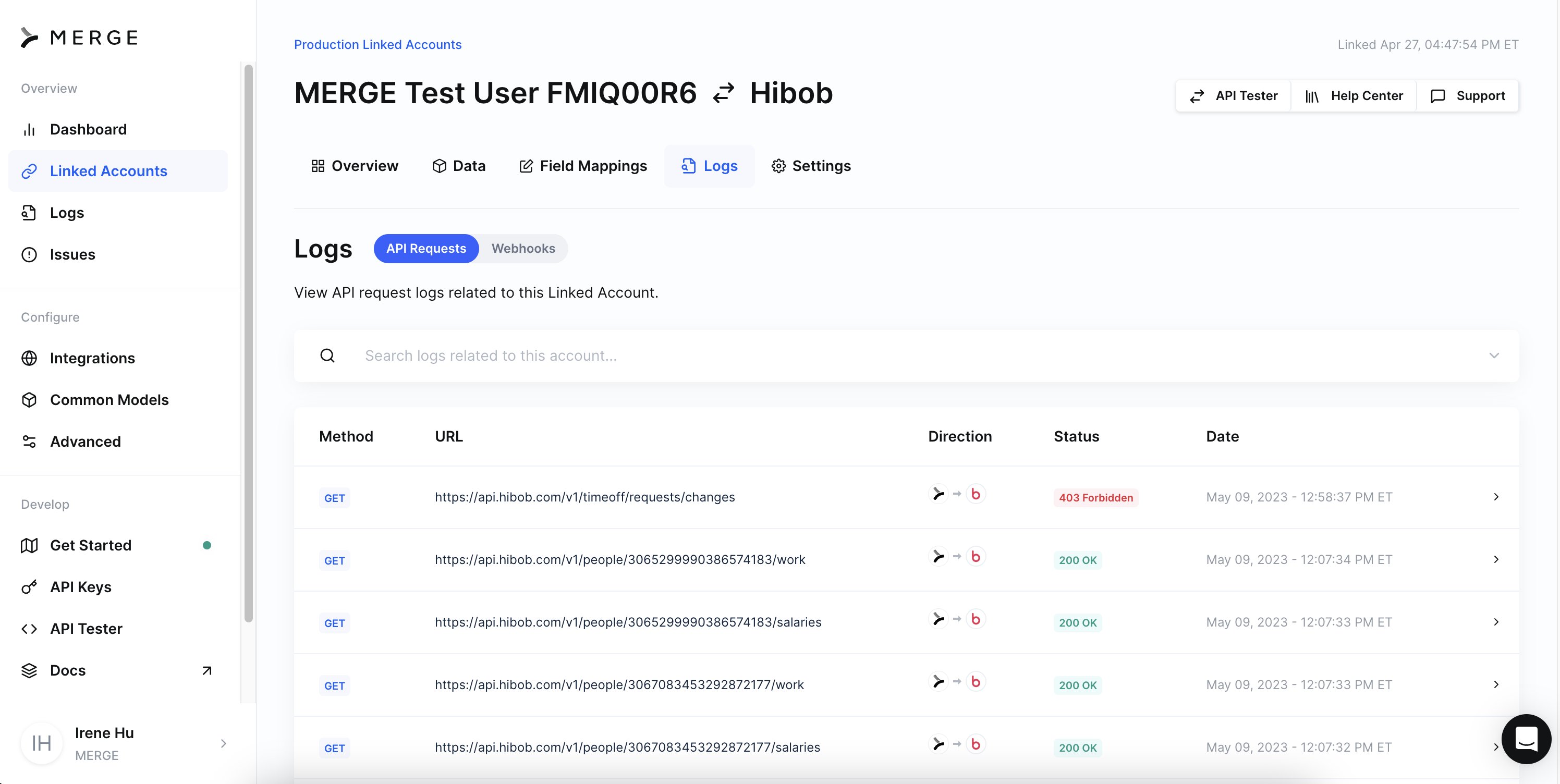Click the Issues alert circle icon
Viewport: 1560px width, 784px height.
tap(29, 254)
